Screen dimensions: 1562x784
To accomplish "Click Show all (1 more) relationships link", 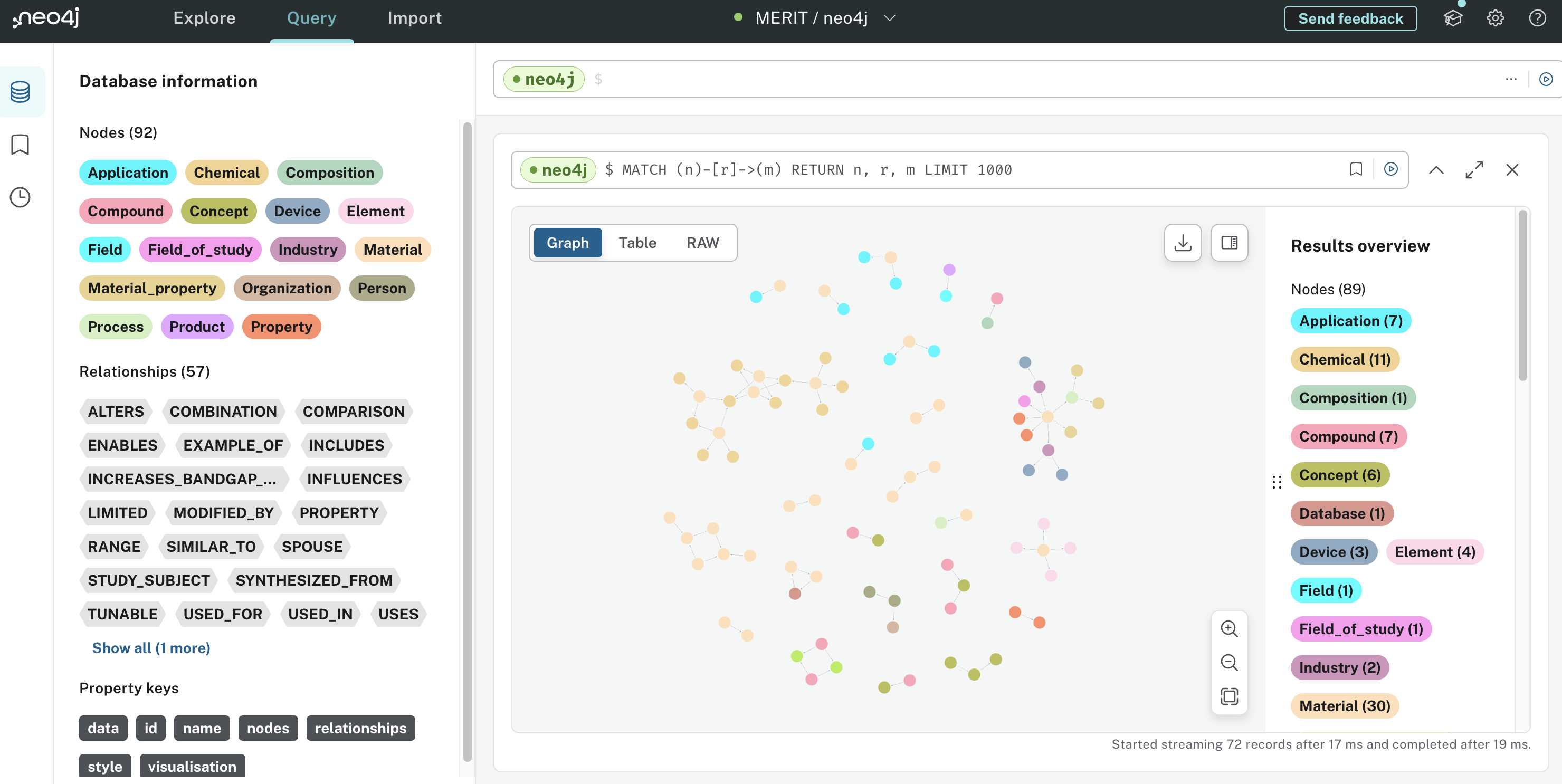I will coord(151,647).
